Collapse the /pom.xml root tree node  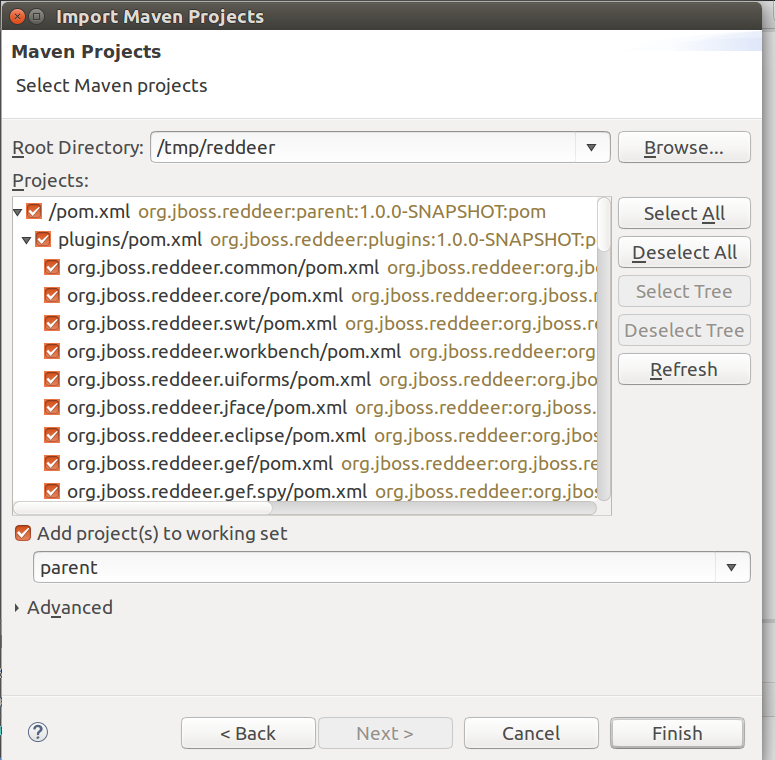(x=18, y=212)
